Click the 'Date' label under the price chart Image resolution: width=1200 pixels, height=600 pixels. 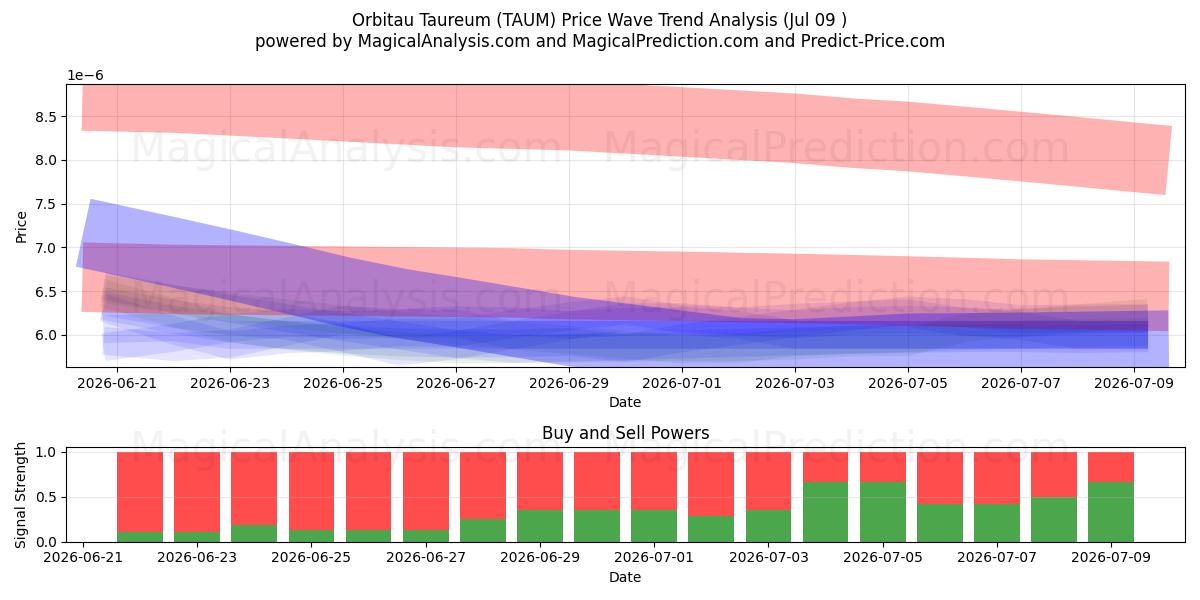(x=625, y=402)
